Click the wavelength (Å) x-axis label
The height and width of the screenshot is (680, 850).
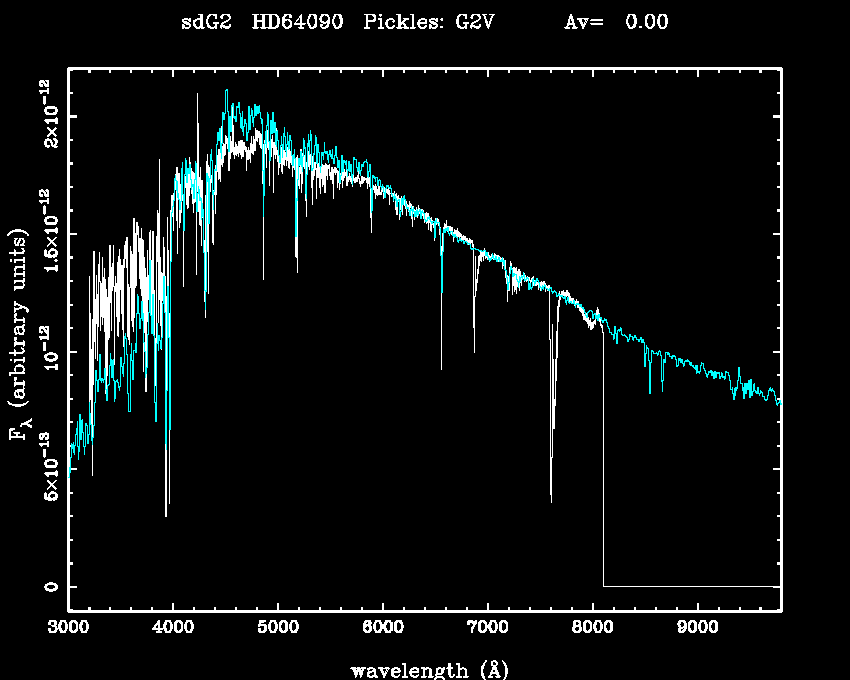tap(425, 669)
